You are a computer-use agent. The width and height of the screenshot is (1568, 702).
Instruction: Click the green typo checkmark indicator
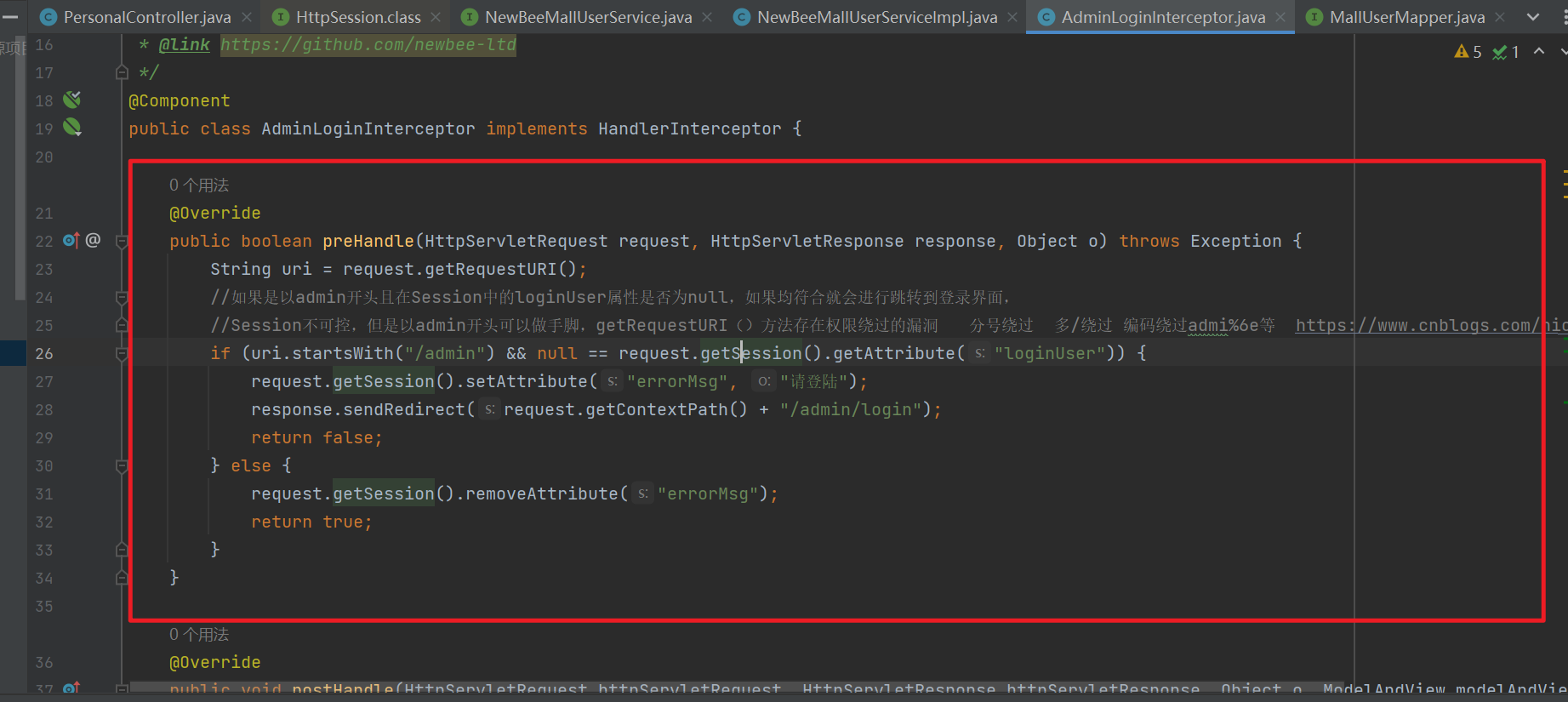click(1505, 52)
